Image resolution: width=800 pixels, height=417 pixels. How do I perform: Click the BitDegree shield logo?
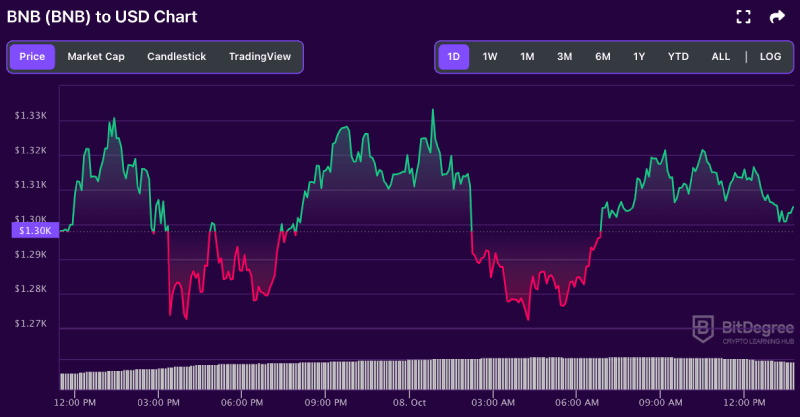coord(704,327)
